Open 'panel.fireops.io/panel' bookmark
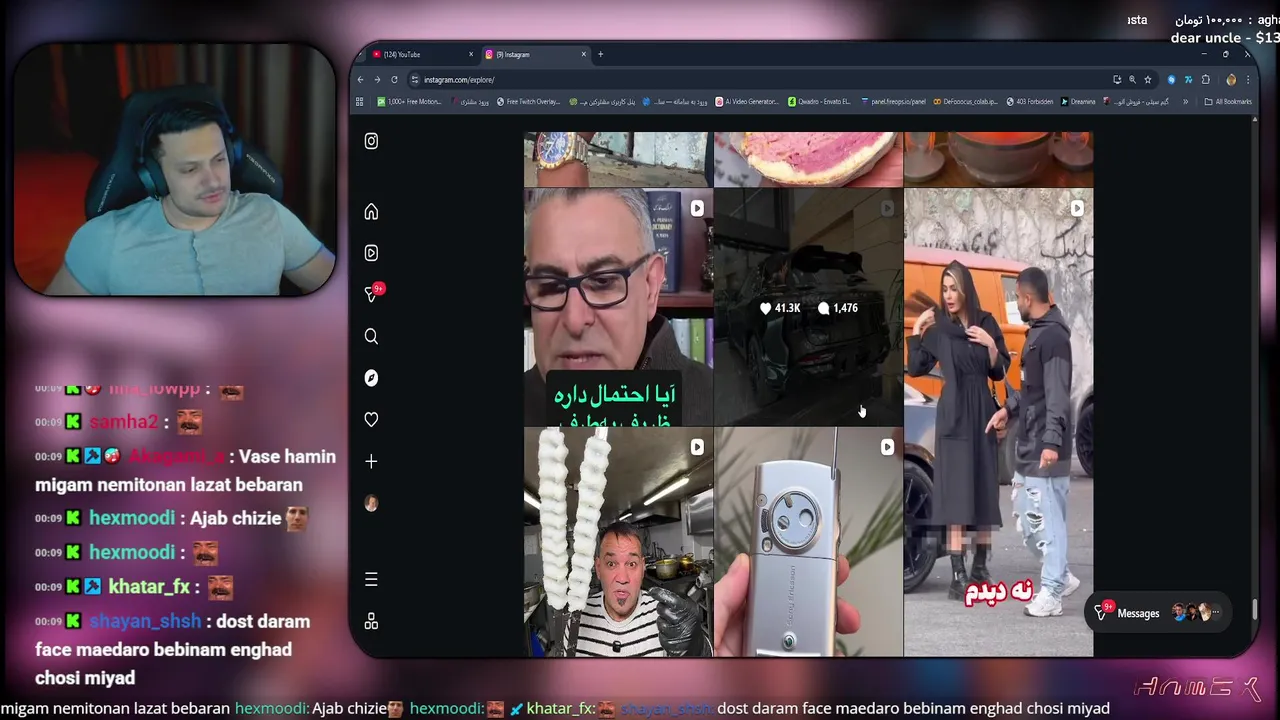Screen dimensions: 1280x720 (893, 101)
